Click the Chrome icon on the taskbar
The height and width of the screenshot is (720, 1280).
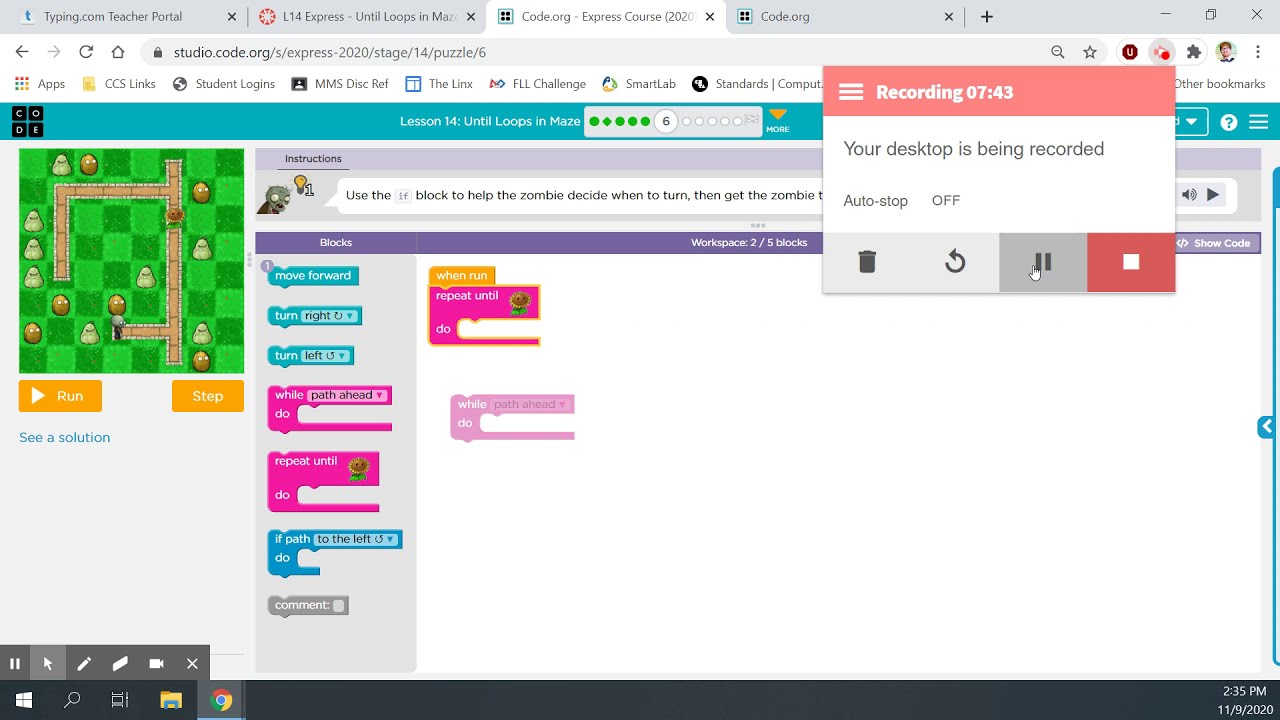[x=222, y=700]
